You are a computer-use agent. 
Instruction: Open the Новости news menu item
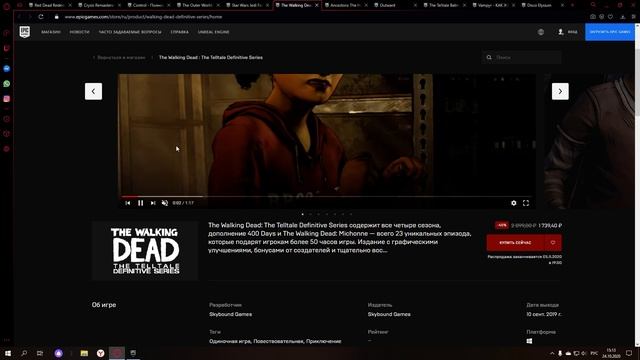(79, 32)
